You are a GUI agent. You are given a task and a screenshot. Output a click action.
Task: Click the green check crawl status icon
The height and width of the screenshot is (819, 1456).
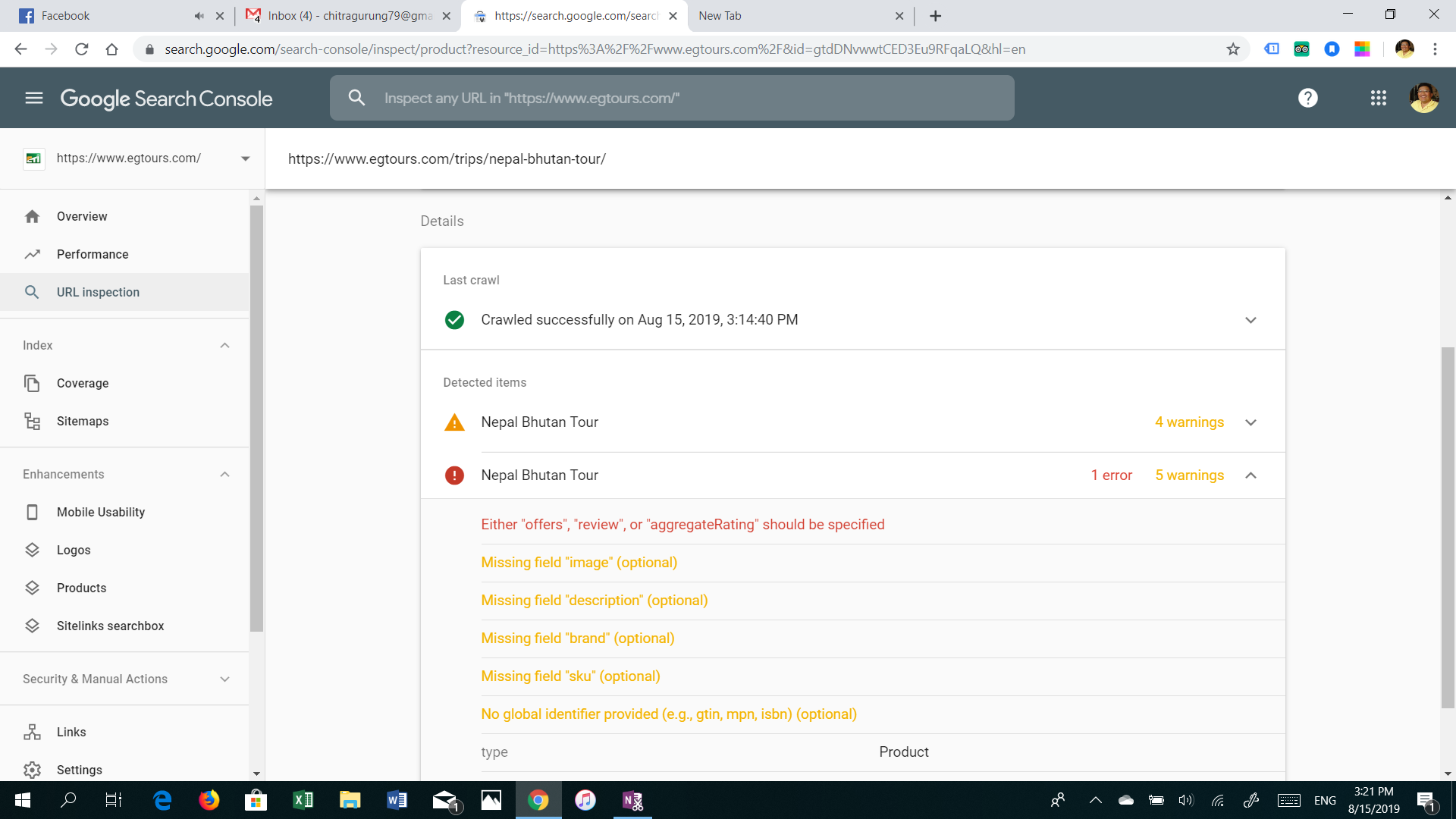point(454,320)
